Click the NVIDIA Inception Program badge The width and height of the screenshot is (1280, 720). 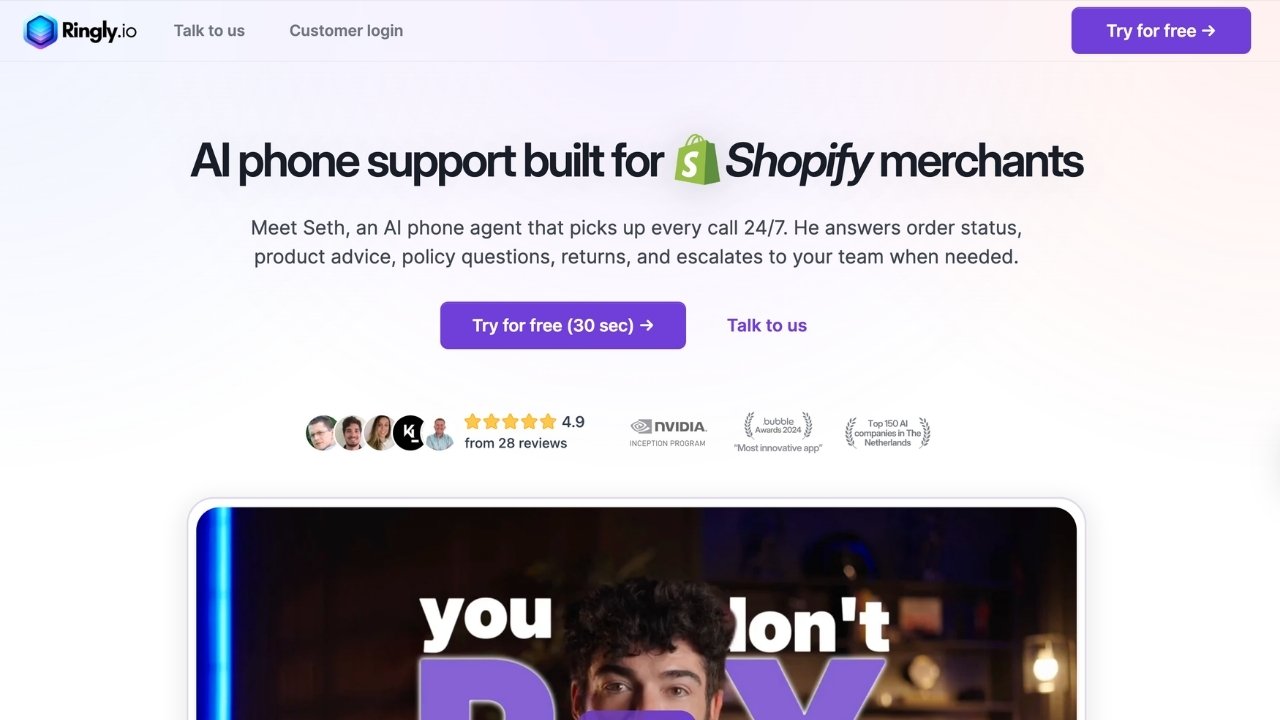tap(668, 432)
